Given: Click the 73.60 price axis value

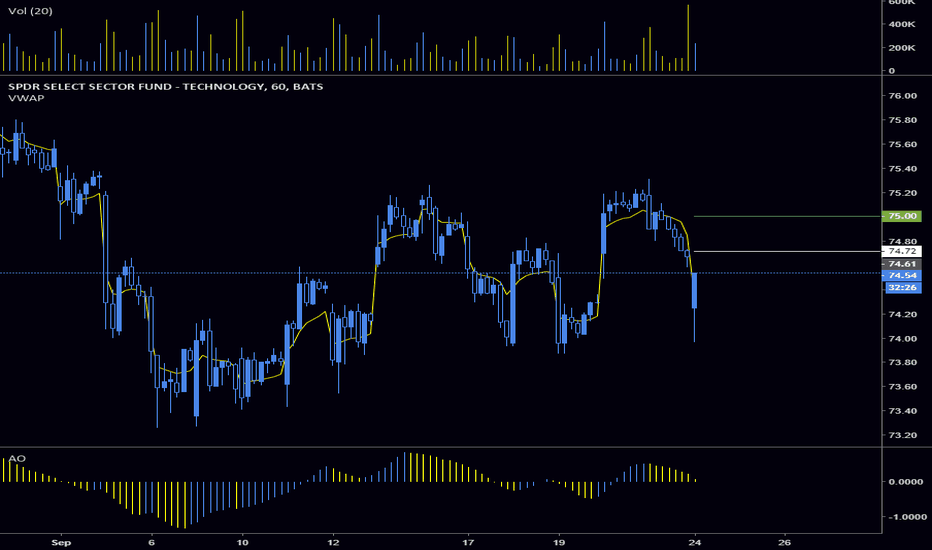Looking at the screenshot, I should [x=902, y=387].
